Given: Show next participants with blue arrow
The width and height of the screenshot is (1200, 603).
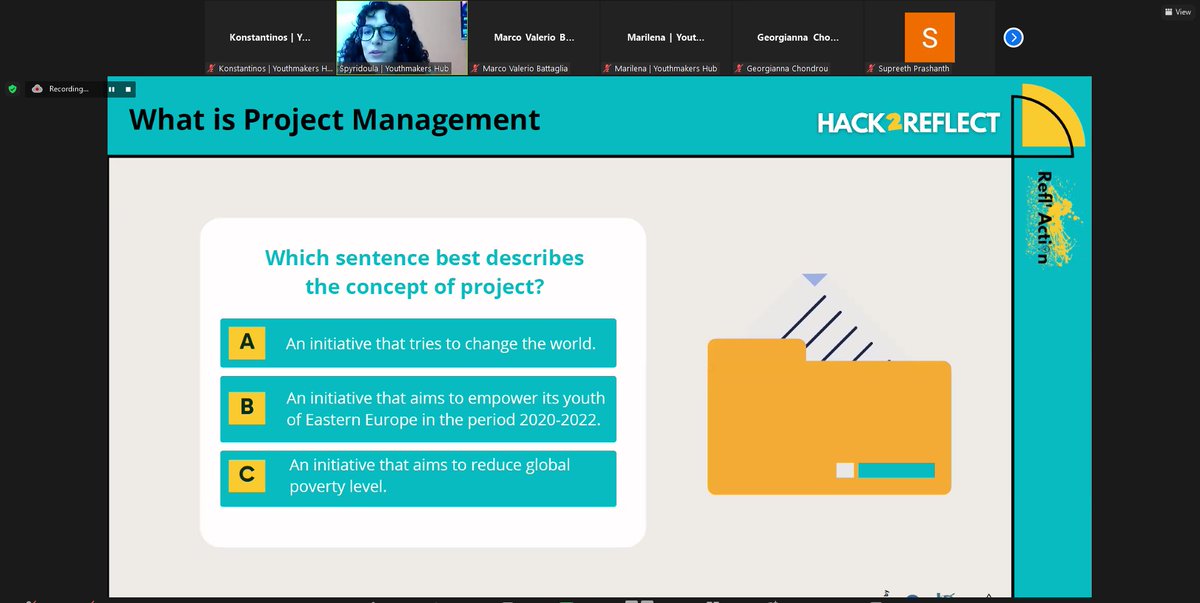Looking at the screenshot, I should [x=1013, y=37].
